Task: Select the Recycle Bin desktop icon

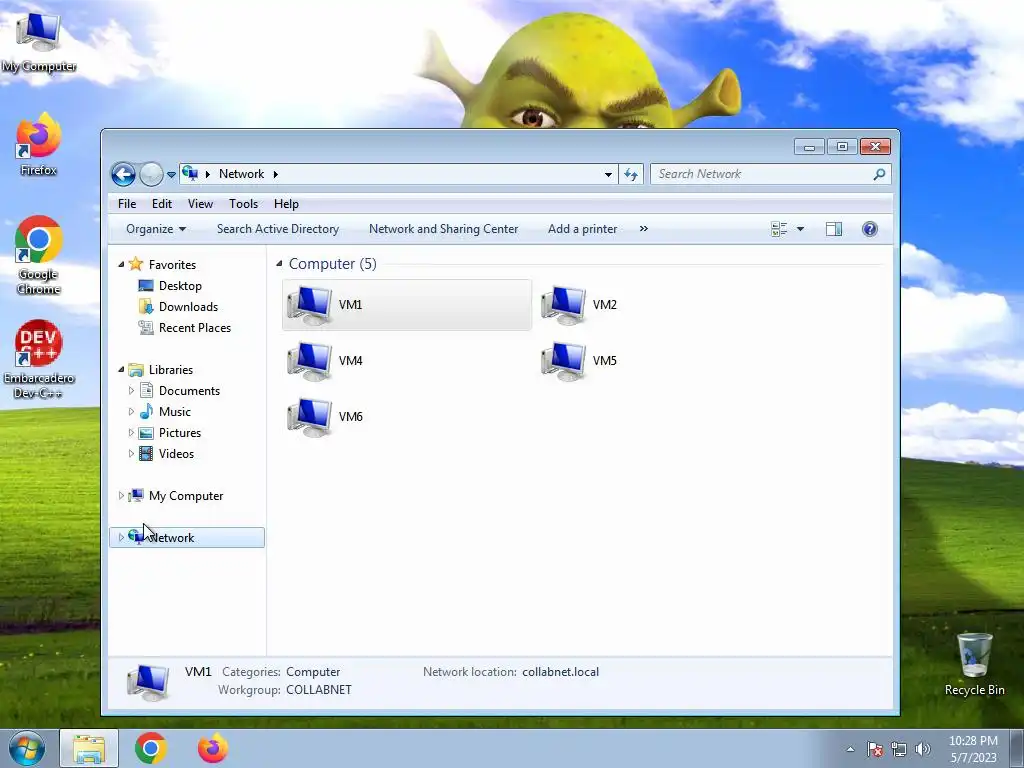Action: 974,664
